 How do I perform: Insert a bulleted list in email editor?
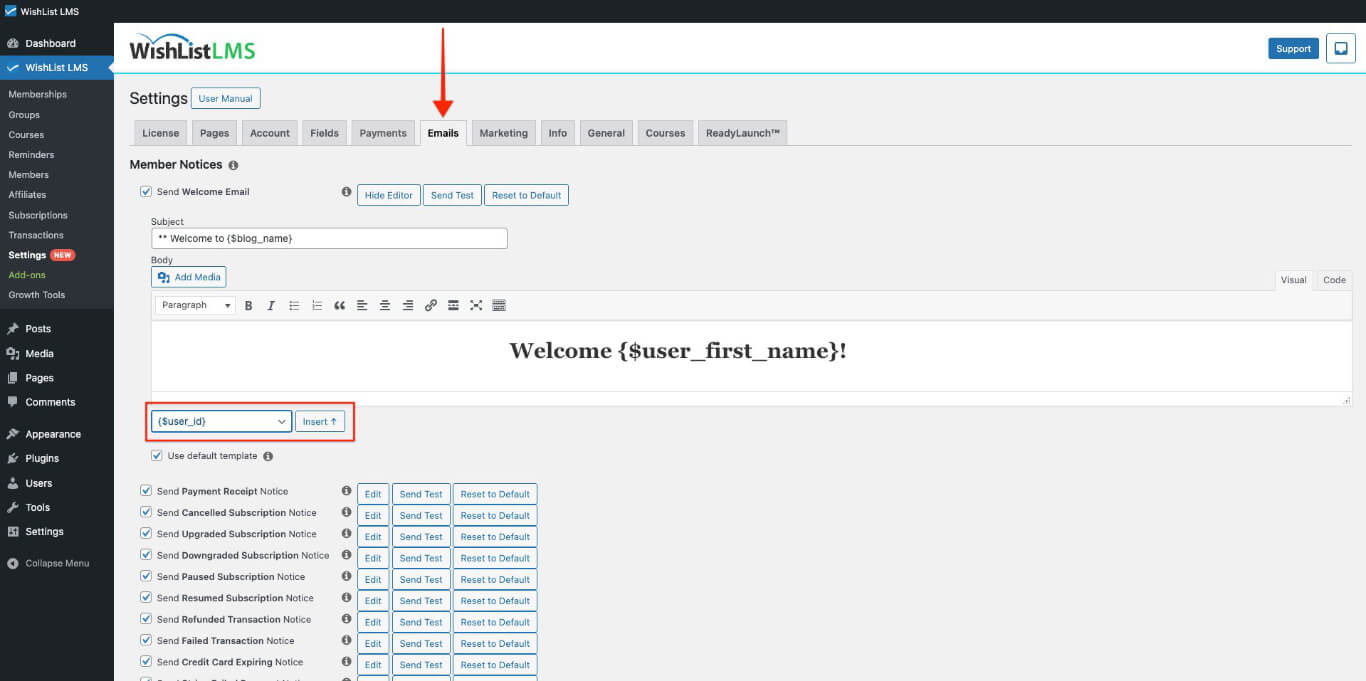[294, 305]
